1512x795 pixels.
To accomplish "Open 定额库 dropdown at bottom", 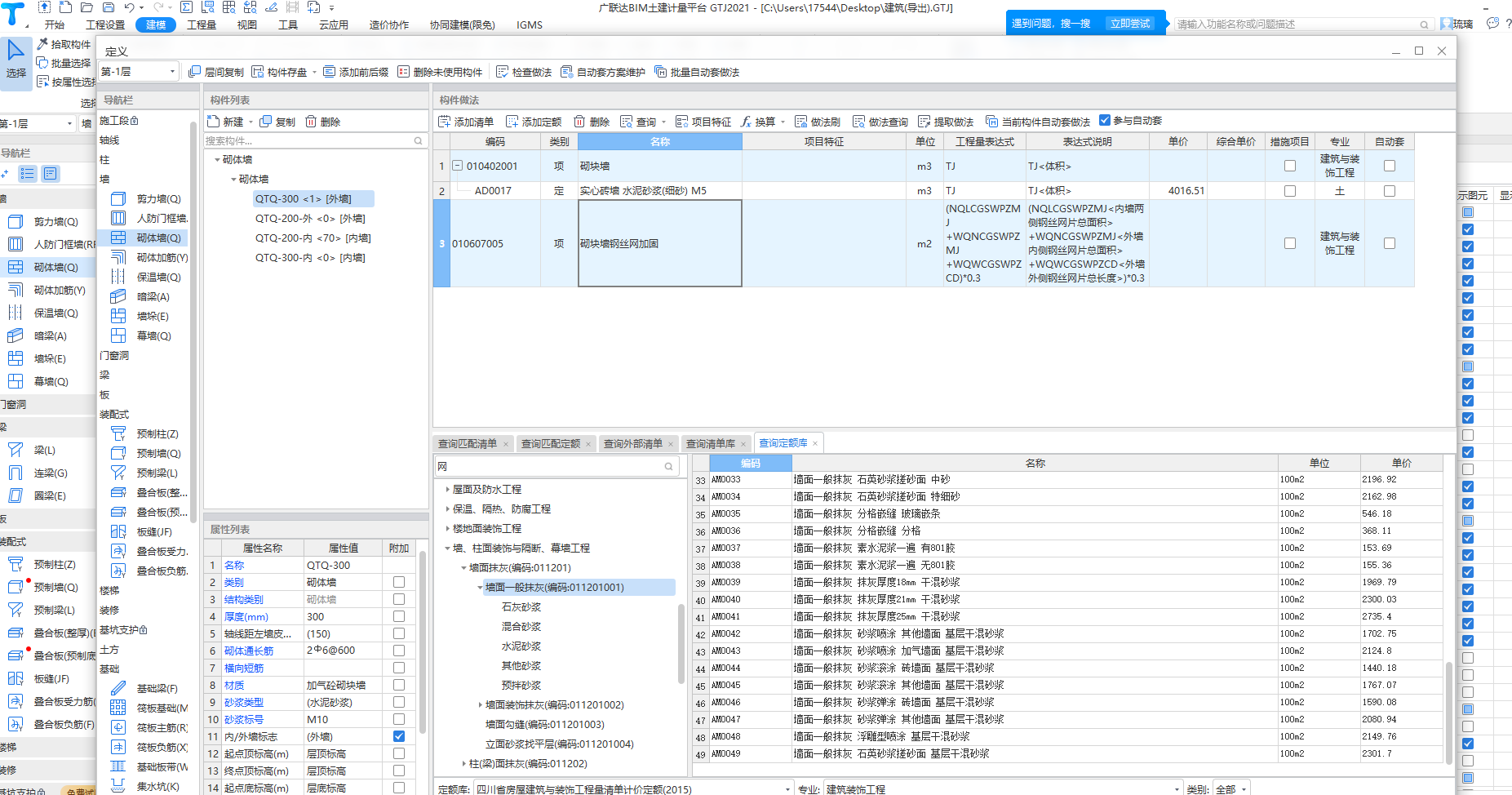I will pos(632,789).
